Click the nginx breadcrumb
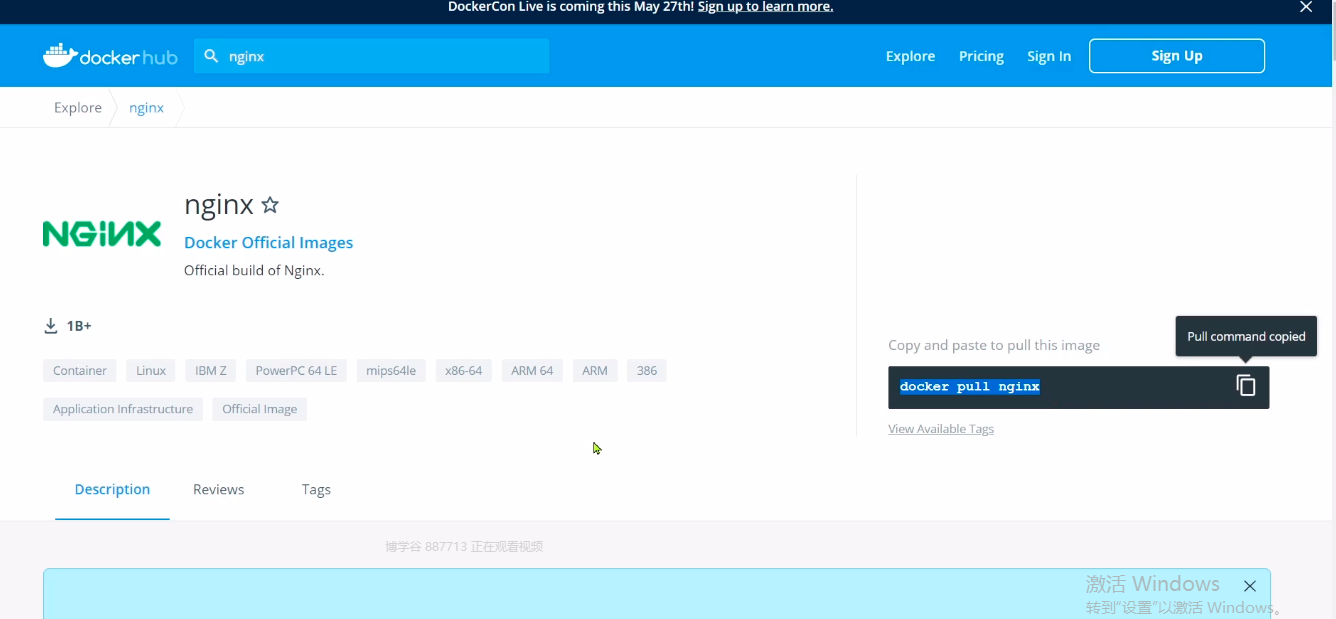This screenshot has width=1336, height=619. tap(146, 107)
